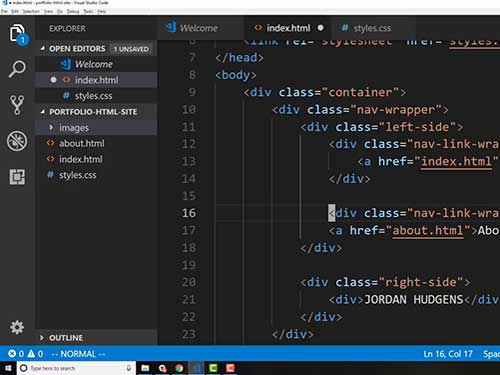
Task: Click the unsaved dot on index.html tab
Action: 320,28
